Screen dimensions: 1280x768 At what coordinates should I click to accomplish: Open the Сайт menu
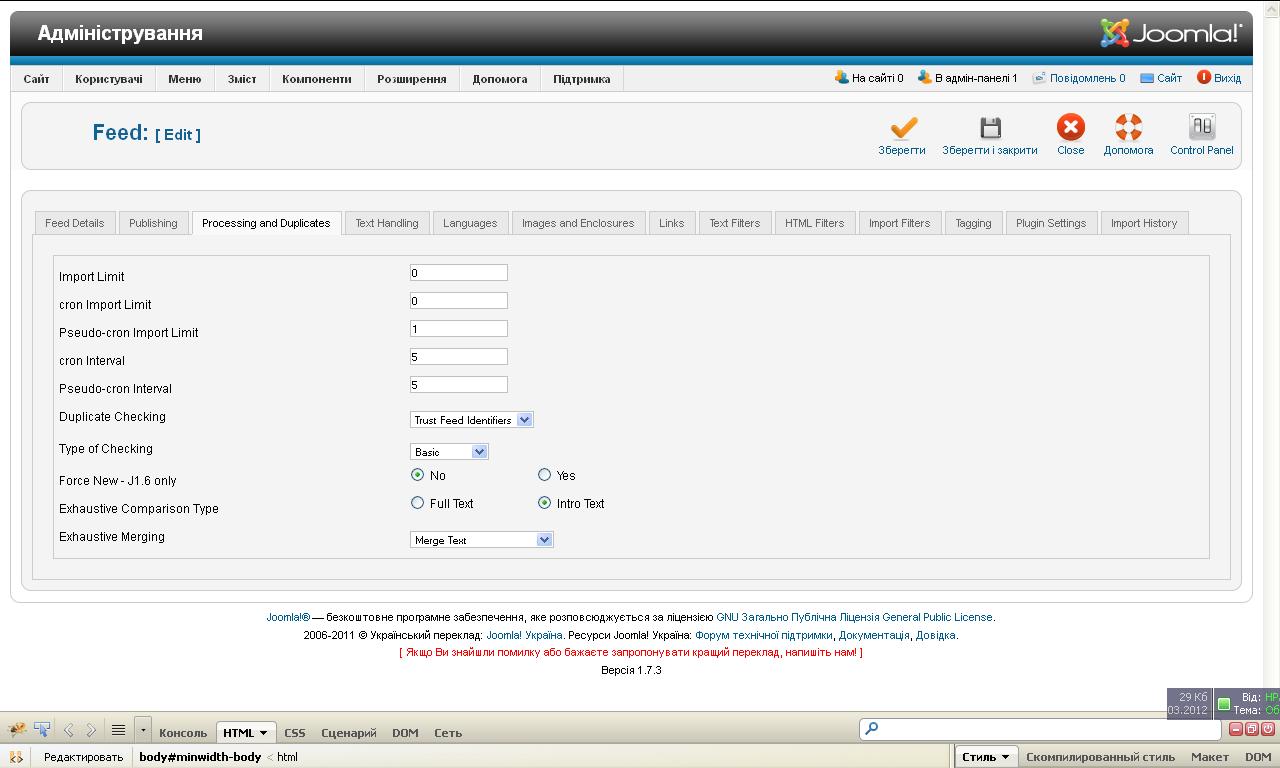[37, 79]
